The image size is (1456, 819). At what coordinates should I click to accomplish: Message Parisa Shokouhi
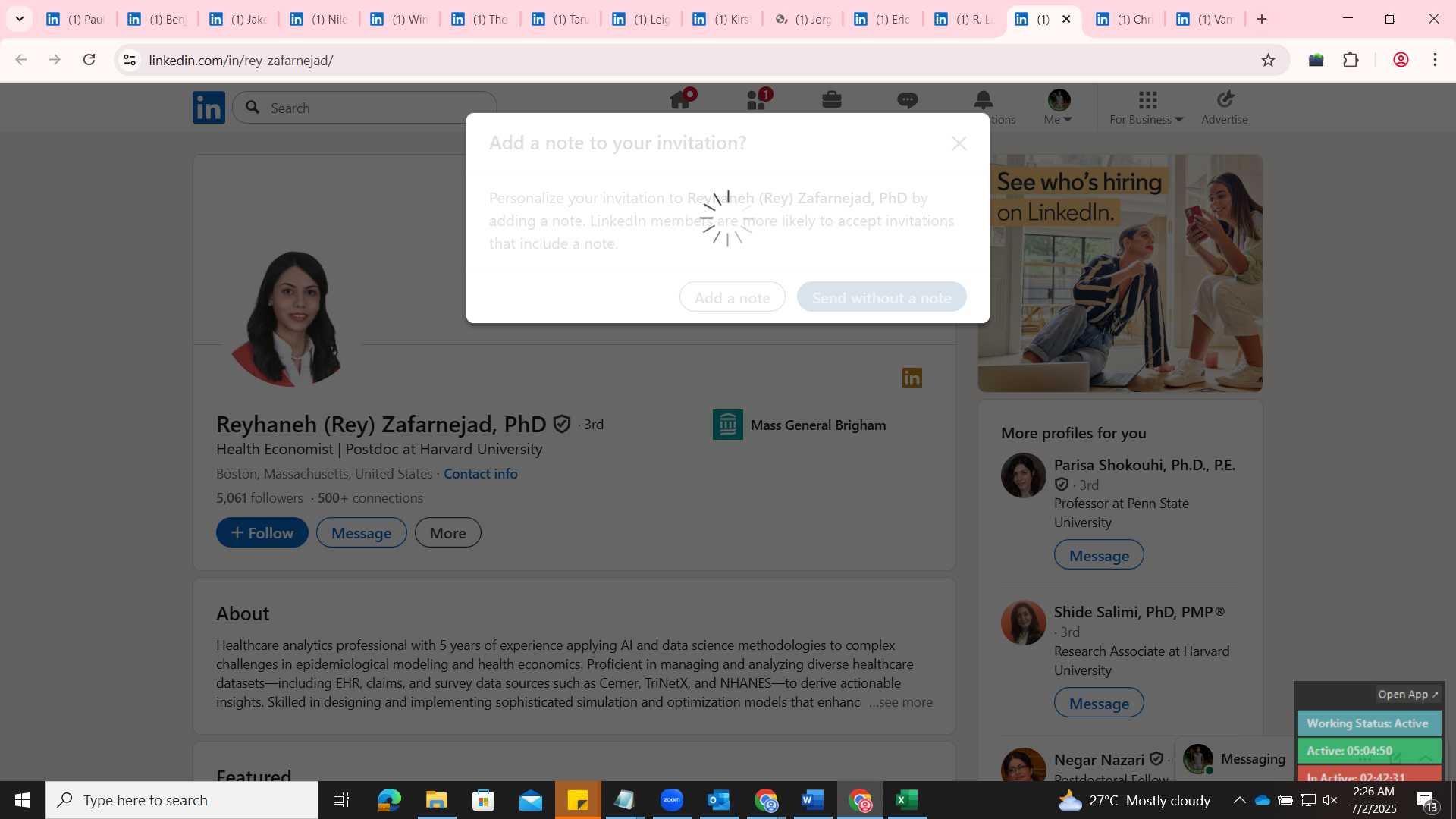coord(1099,555)
